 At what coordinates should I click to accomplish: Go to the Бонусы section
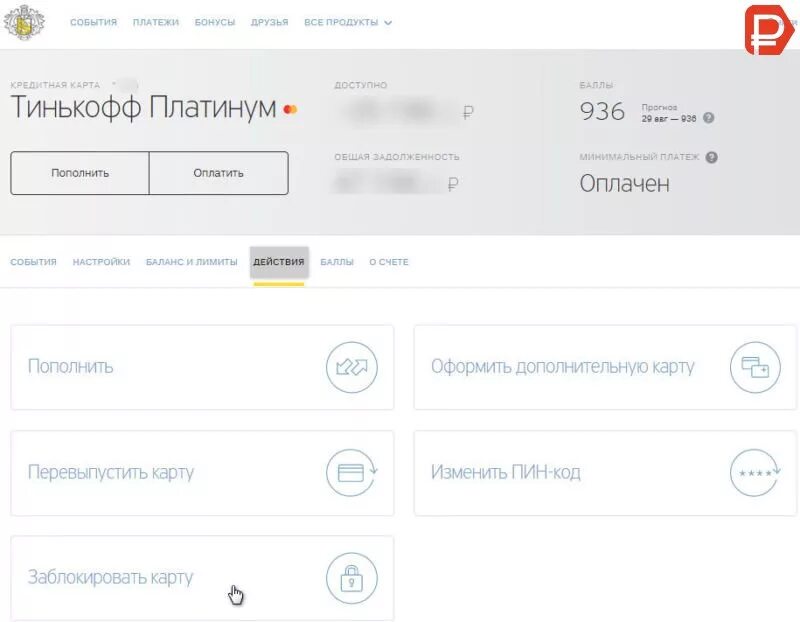pos(215,22)
